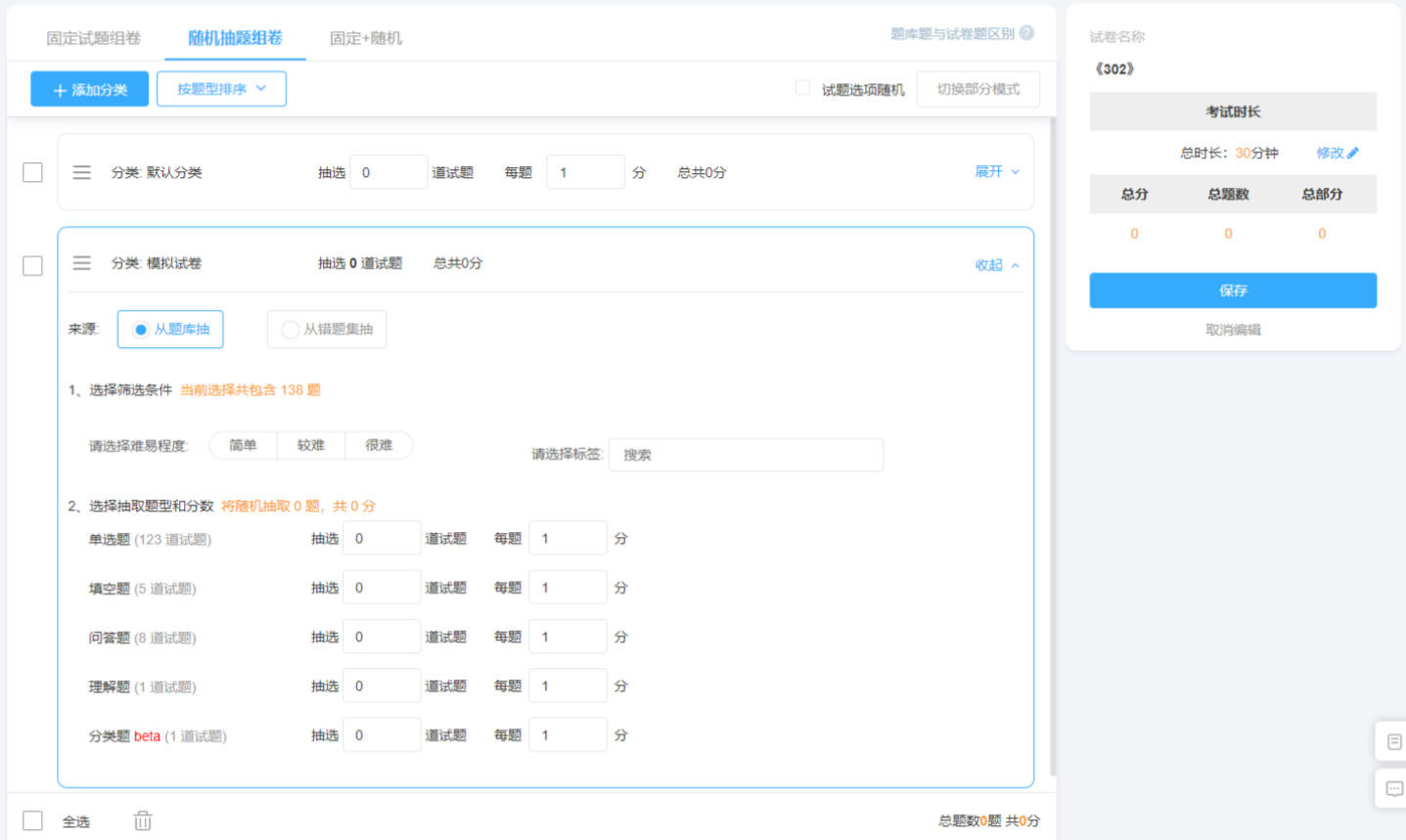1406x840 pixels.
Task: Open the chat feedback icon on right edge
Action: coord(1394,788)
